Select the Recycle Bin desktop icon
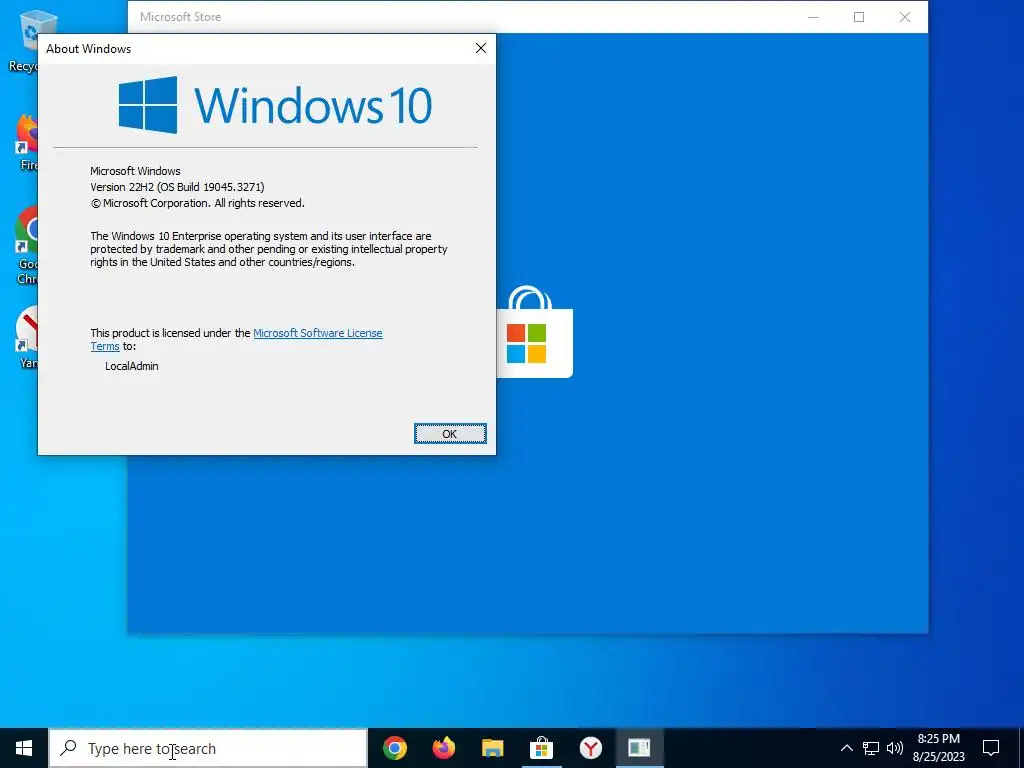This screenshot has height=768, width=1024. (24, 40)
